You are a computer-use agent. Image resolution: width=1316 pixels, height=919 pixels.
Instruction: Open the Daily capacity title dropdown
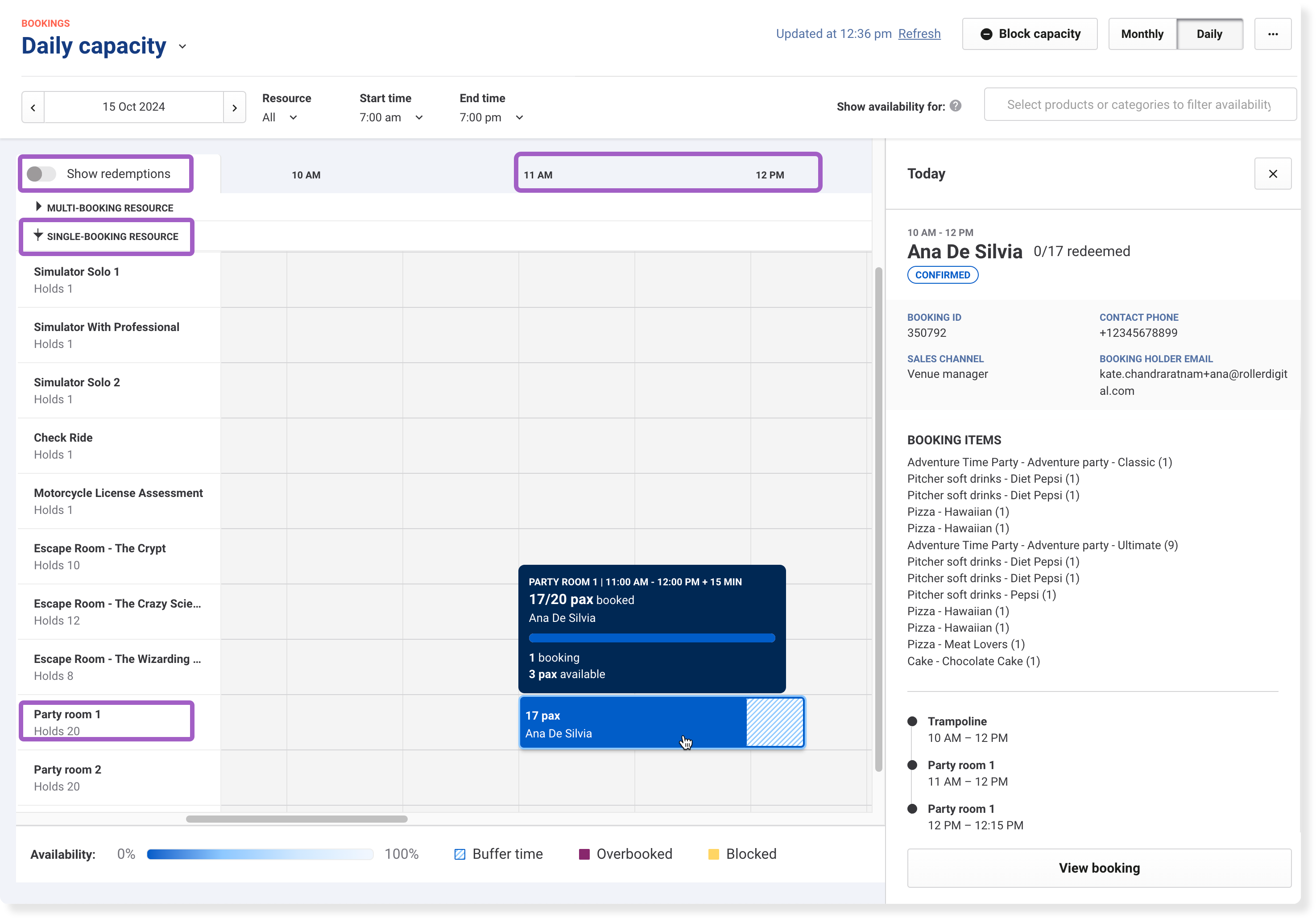[183, 46]
